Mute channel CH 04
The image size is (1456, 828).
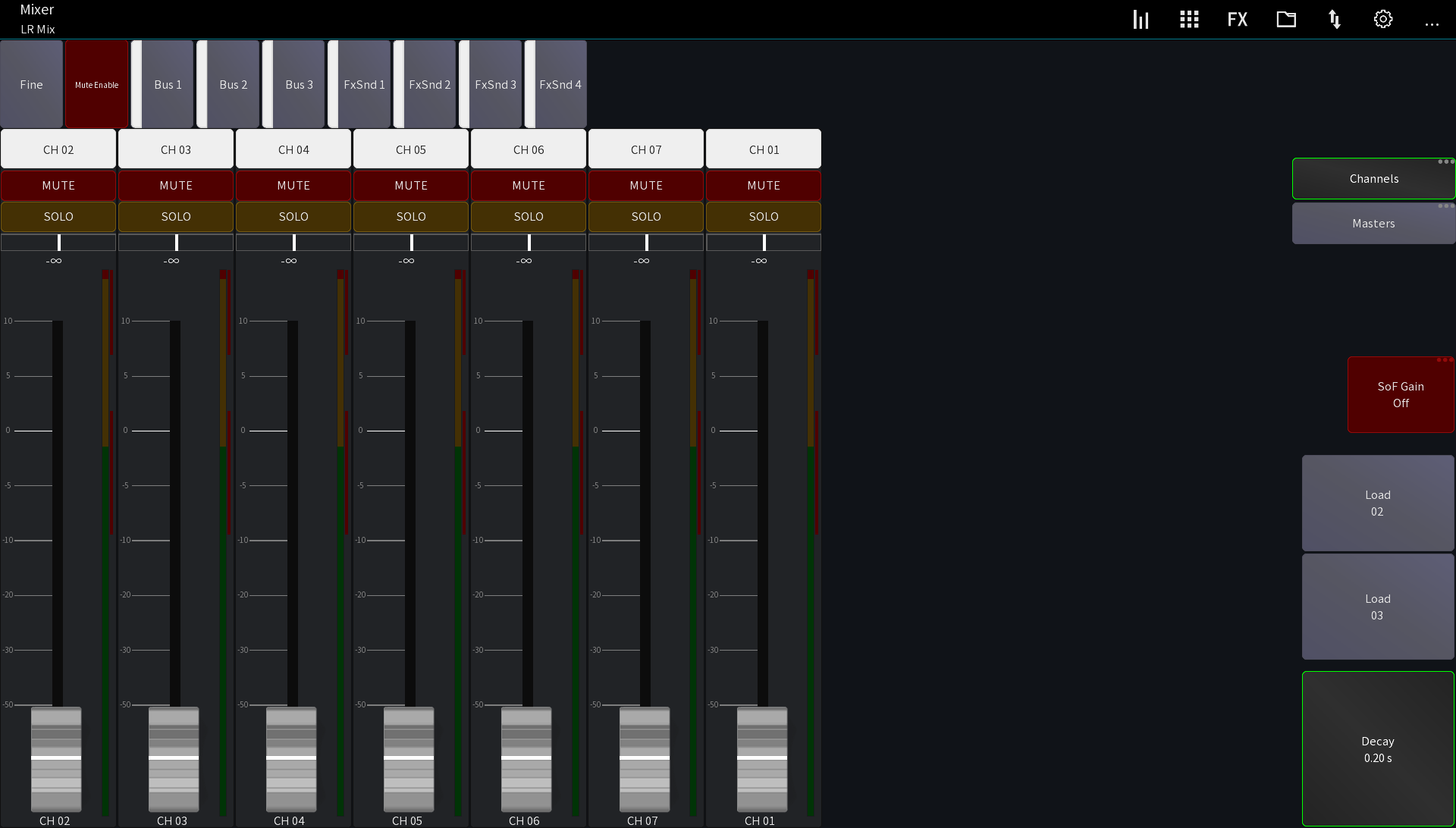pos(293,185)
